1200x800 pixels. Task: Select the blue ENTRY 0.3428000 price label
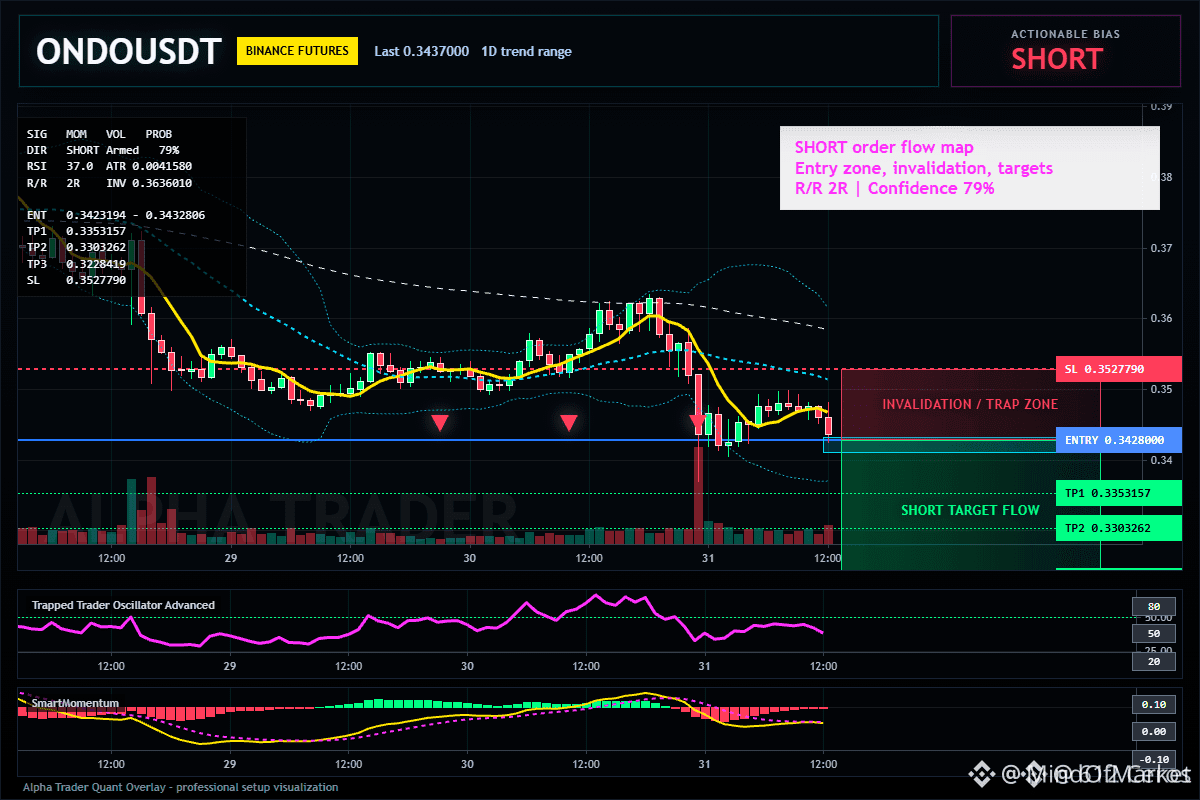pyautogui.click(x=1118, y=440)
